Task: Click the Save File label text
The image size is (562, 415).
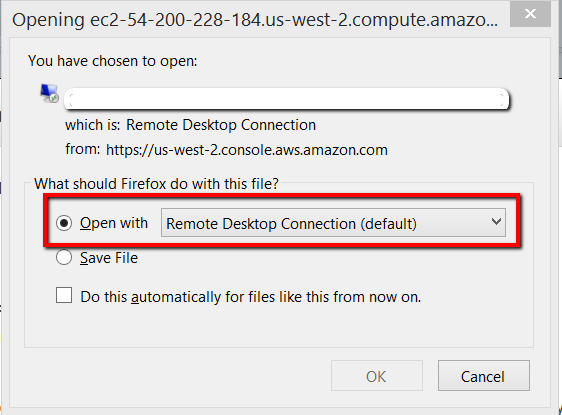Action: (x=109, y=258)
